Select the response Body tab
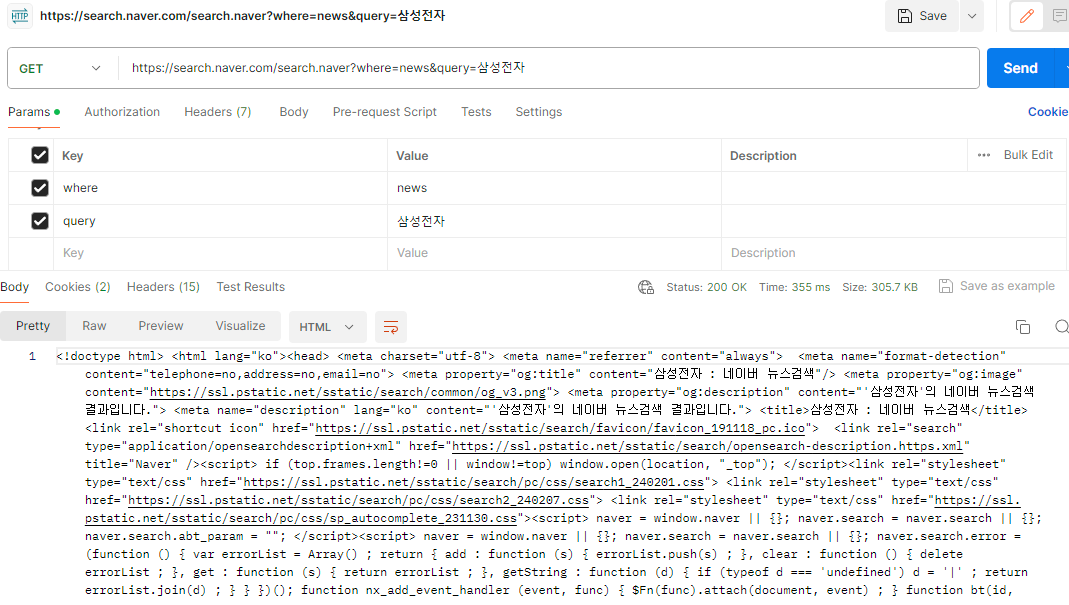The image size is (1069, 605). (14, 287)
